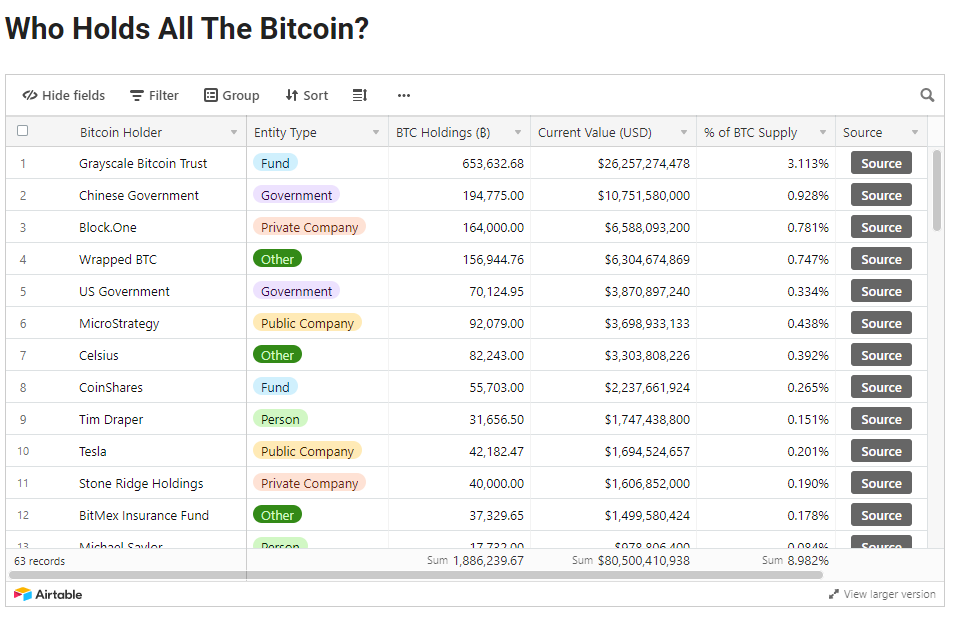Select the $3,303,808,226 value cell
The height and width of the screenshot is (625, 976).
coord(613,355)
